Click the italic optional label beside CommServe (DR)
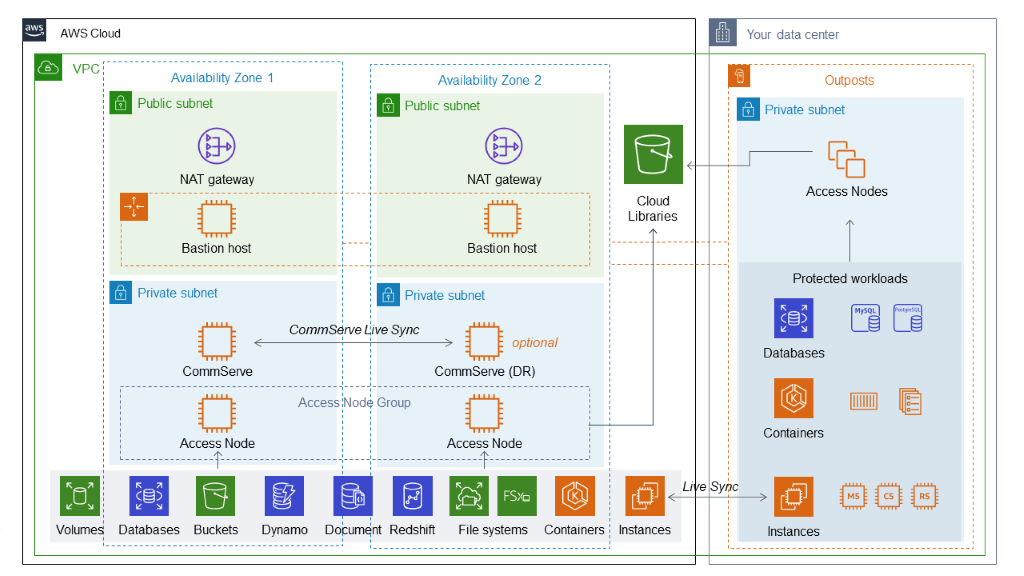Image resolution: width=1024 pixels, height=576 pixels. (x=534, y=342)
